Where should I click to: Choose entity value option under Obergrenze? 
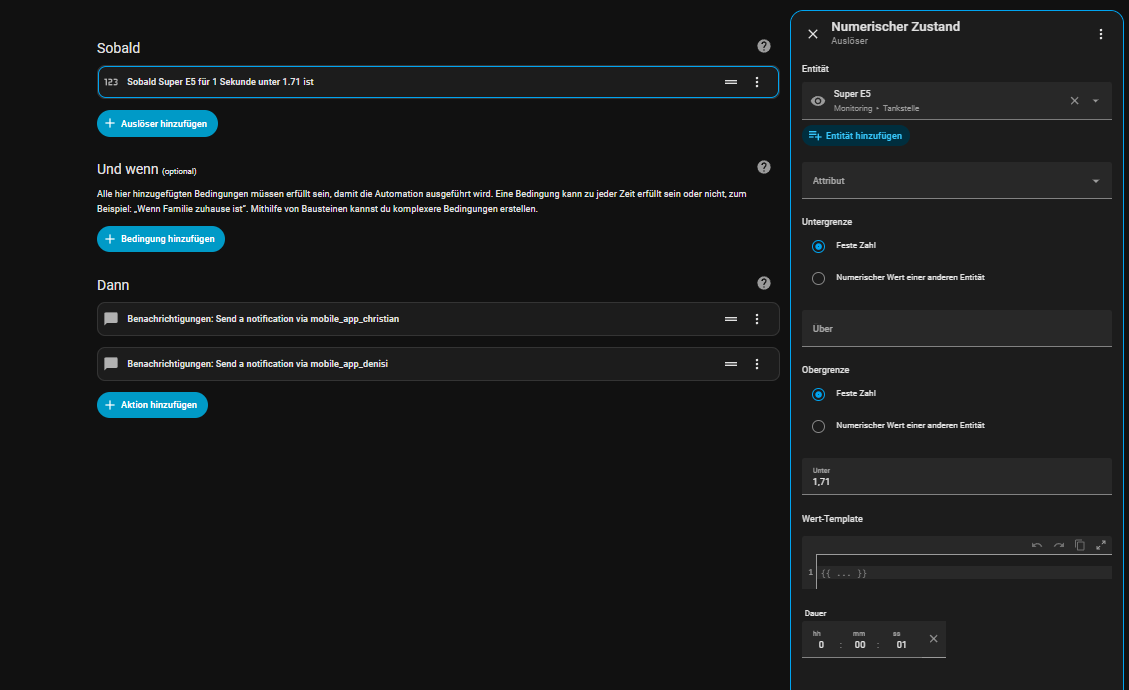pyautogui.click(x=819, y=426)
